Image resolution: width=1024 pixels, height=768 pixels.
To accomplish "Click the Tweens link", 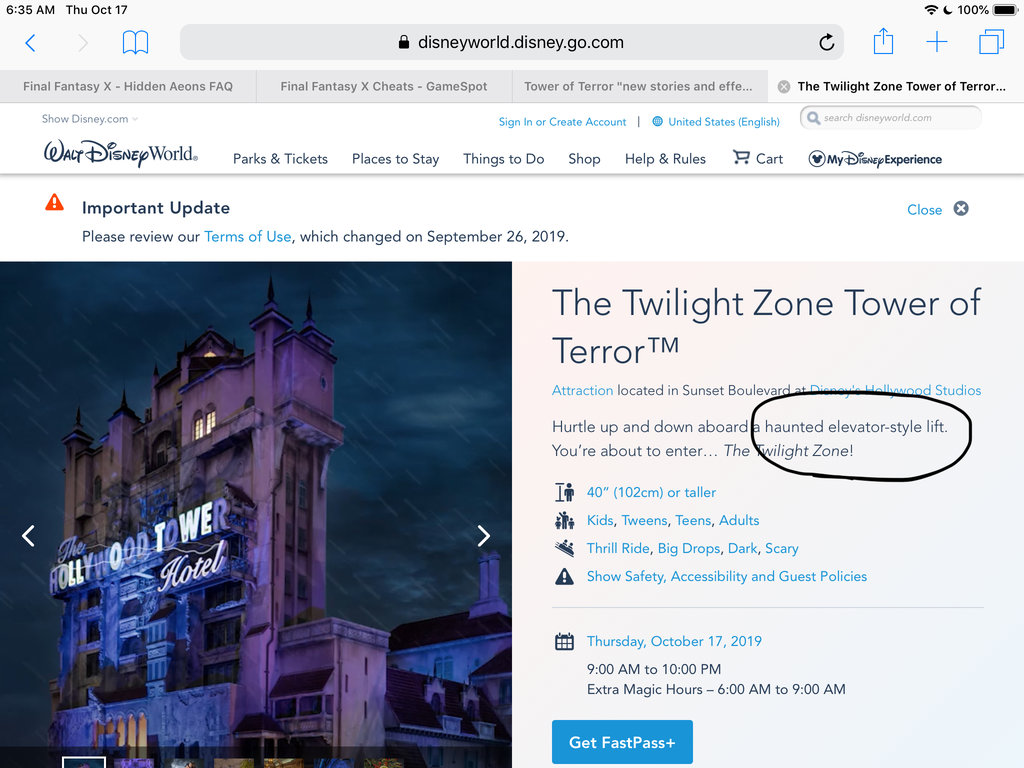I will pyautogui.click(x=644, y=520).
